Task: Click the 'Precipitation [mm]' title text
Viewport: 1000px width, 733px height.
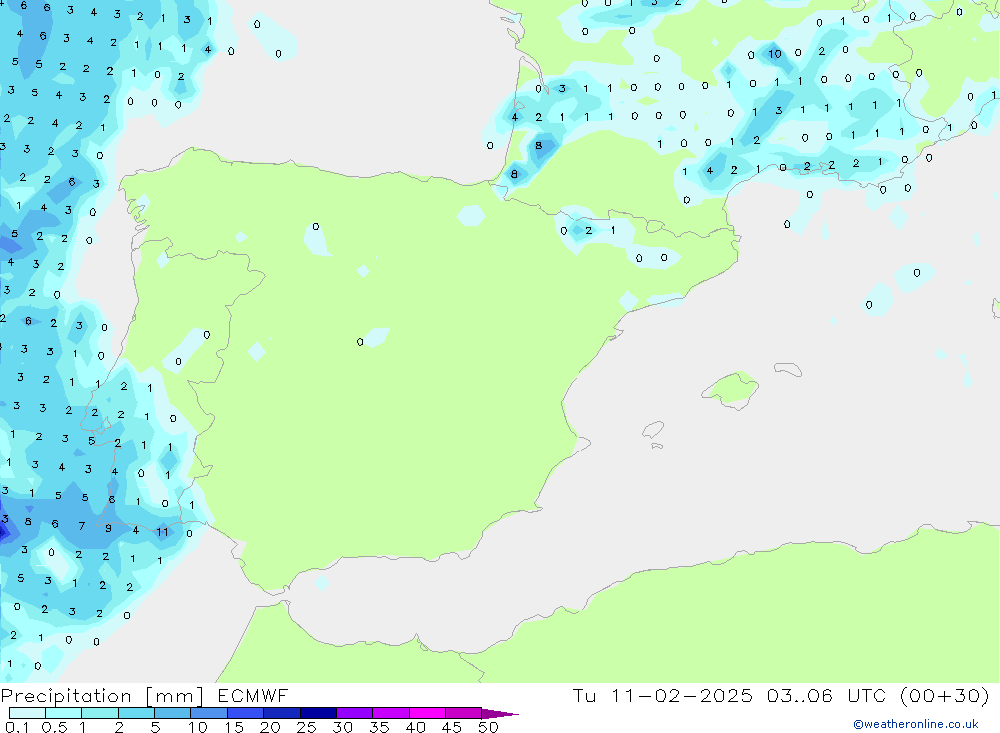Action: 102,695
